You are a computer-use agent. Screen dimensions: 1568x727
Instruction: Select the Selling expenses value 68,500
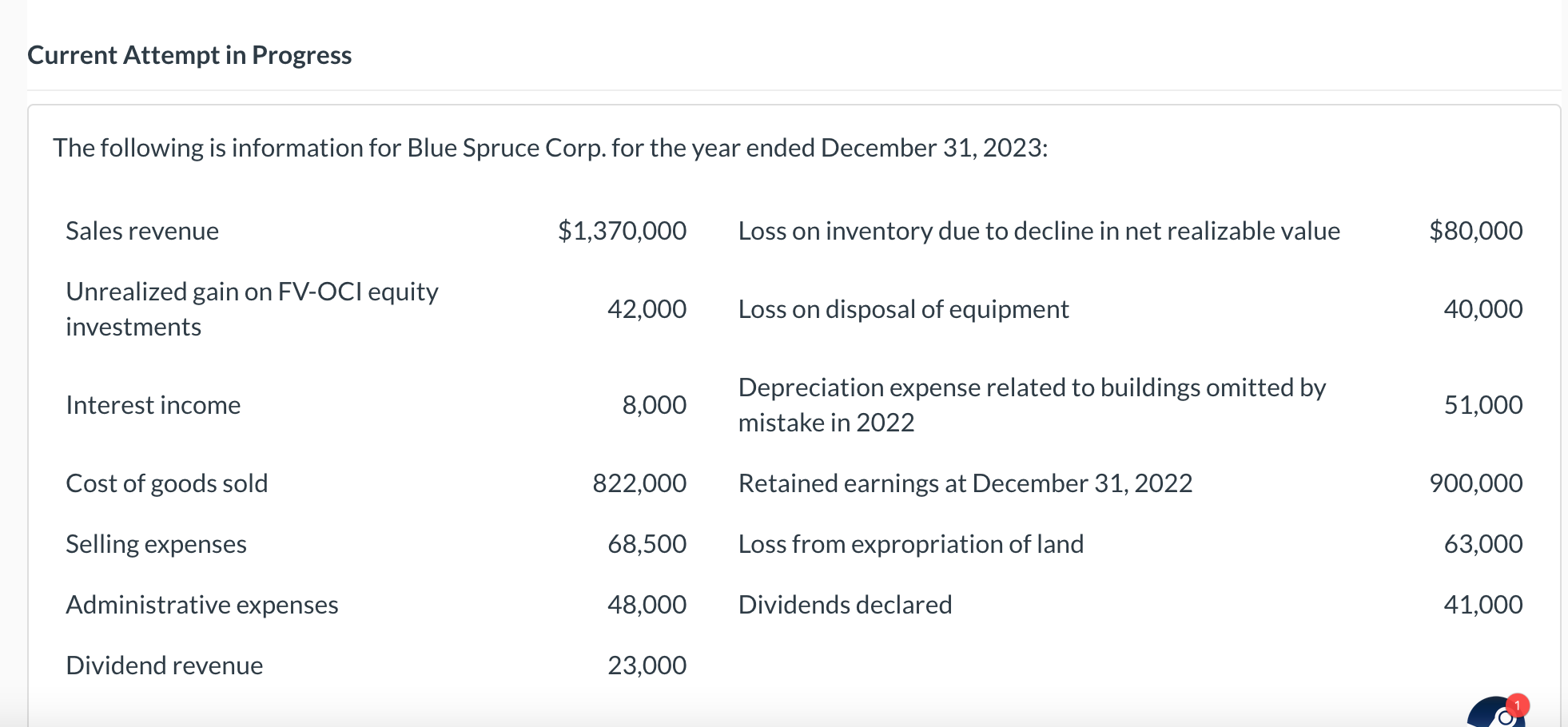pyautogui.click(x=646, y=544)
